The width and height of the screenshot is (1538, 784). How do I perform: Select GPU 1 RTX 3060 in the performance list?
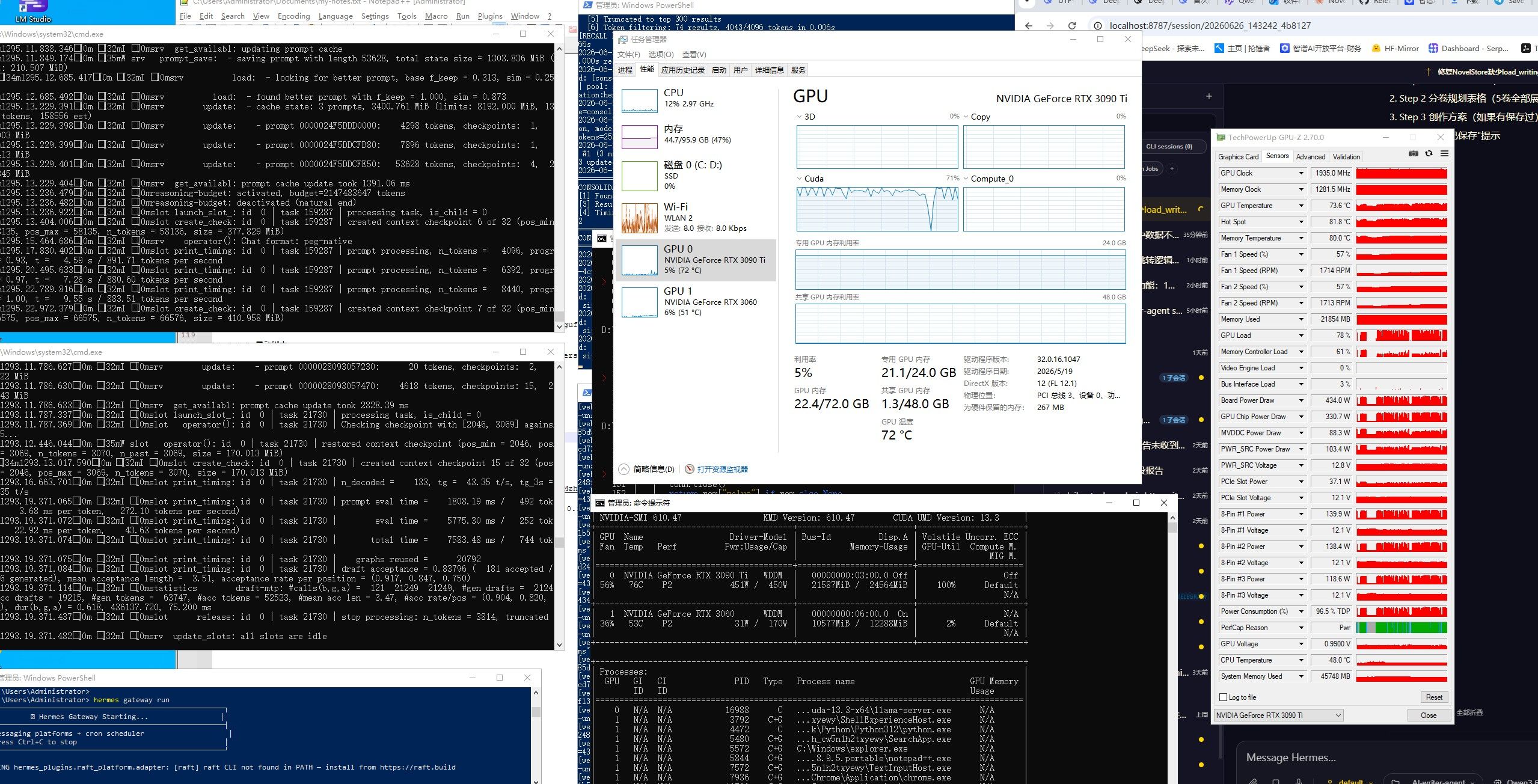[696, 302]
